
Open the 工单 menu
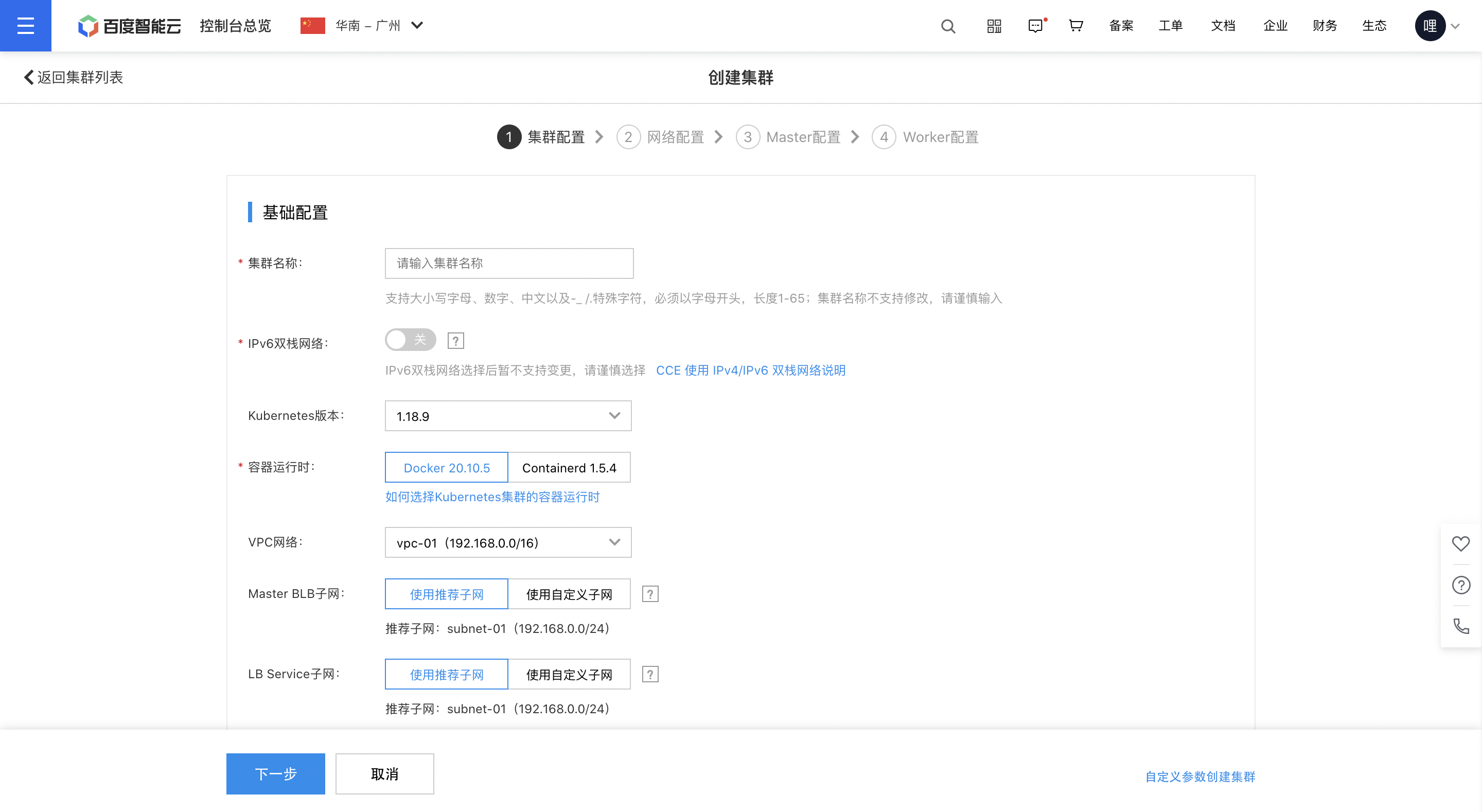(x=1171, y=26)
